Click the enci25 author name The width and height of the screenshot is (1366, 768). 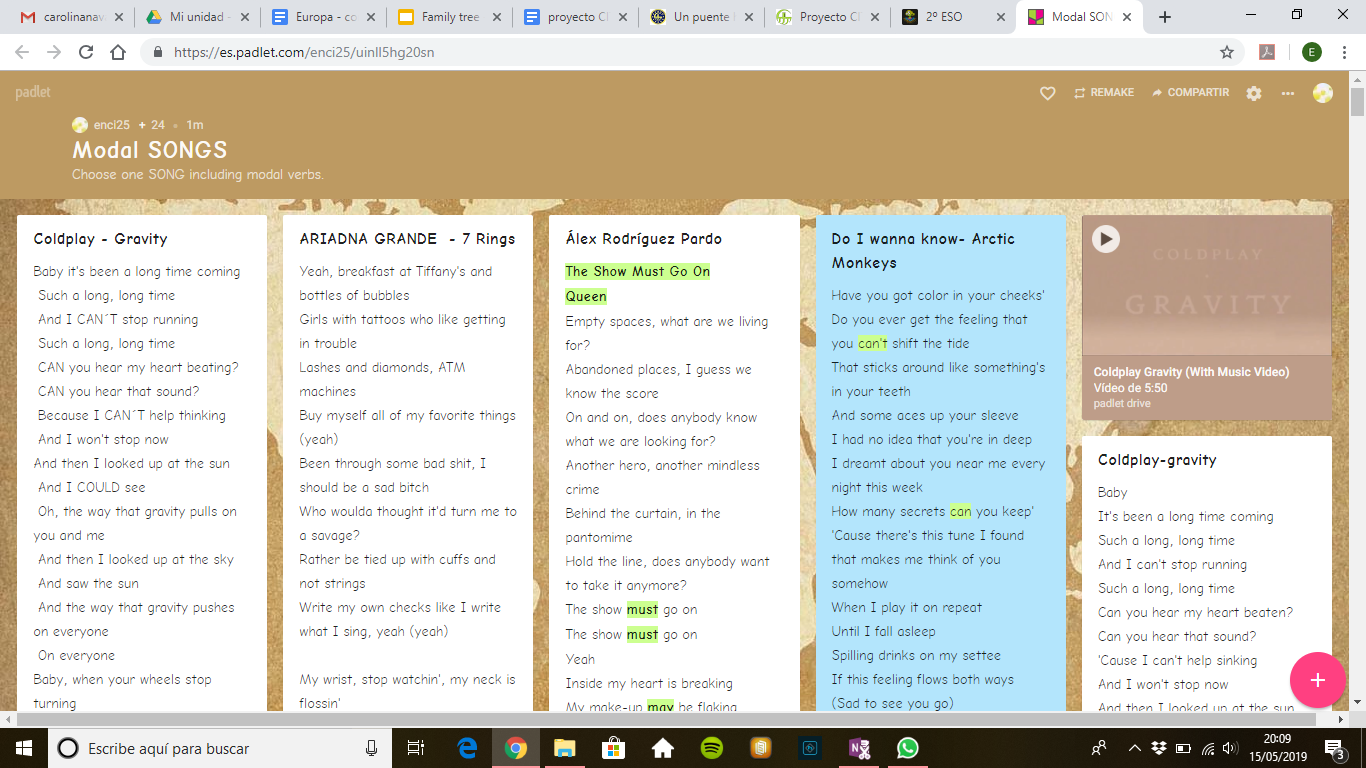tap(112, 125)
